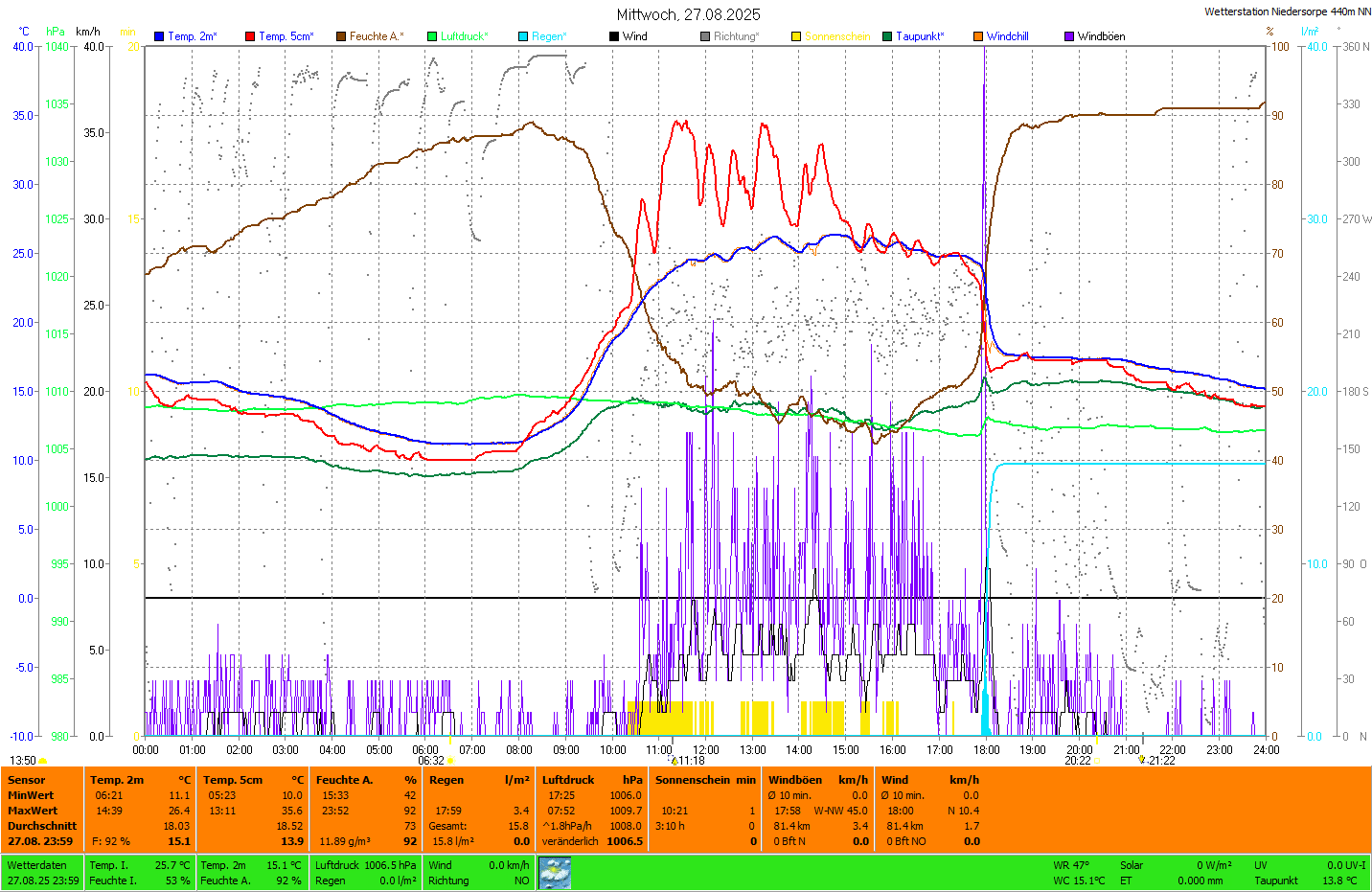Click the chart title Mittwoch, 27.08.2025
The image size is (1372, 892).
click(688, 14)
